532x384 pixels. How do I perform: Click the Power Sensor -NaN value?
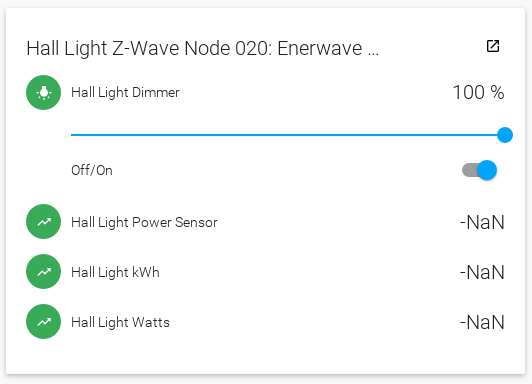pos(482,223)
